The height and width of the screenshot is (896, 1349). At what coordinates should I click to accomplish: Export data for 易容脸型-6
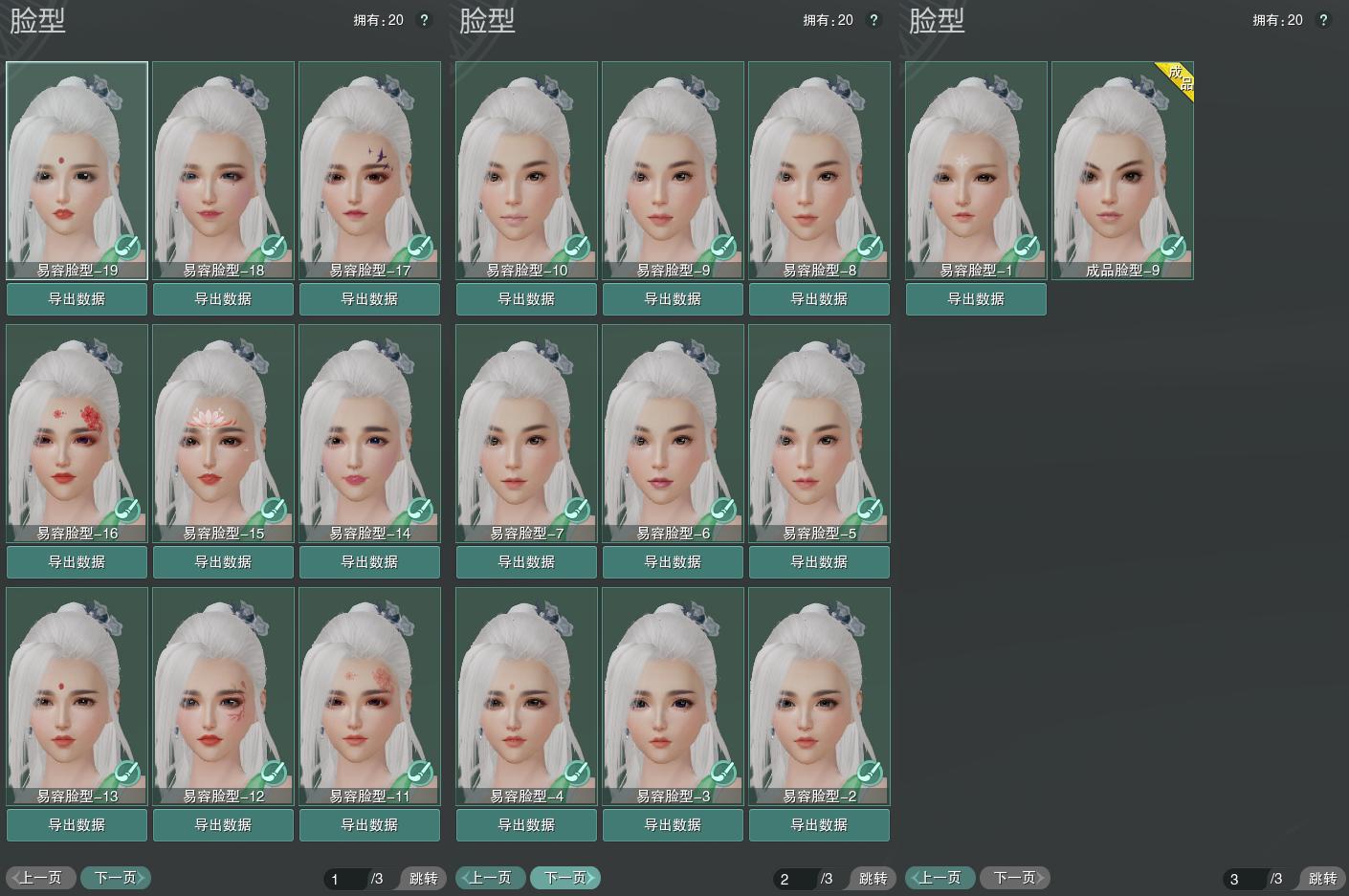pos(674,562)
